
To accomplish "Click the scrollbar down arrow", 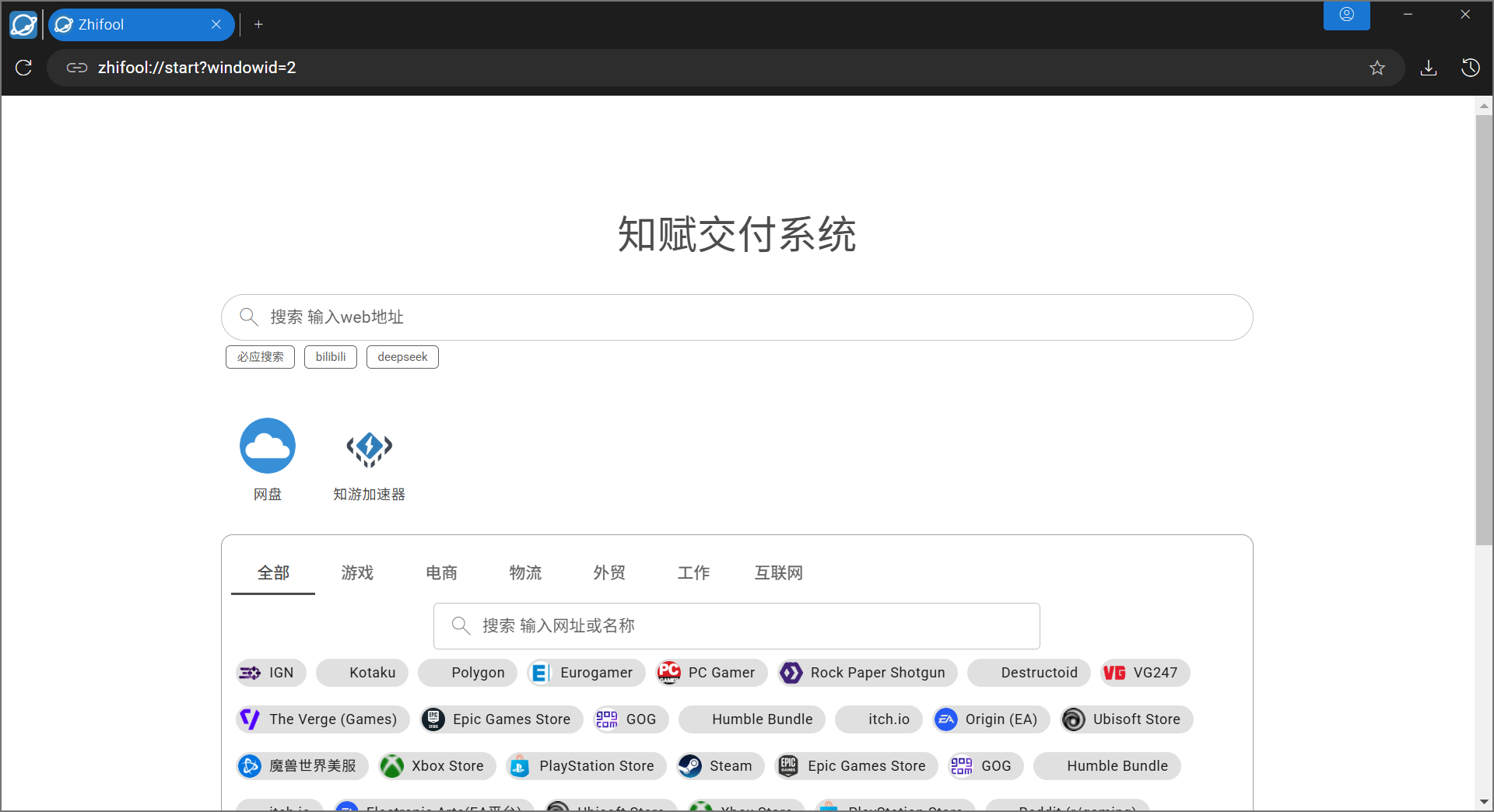I will (1484, 801).
